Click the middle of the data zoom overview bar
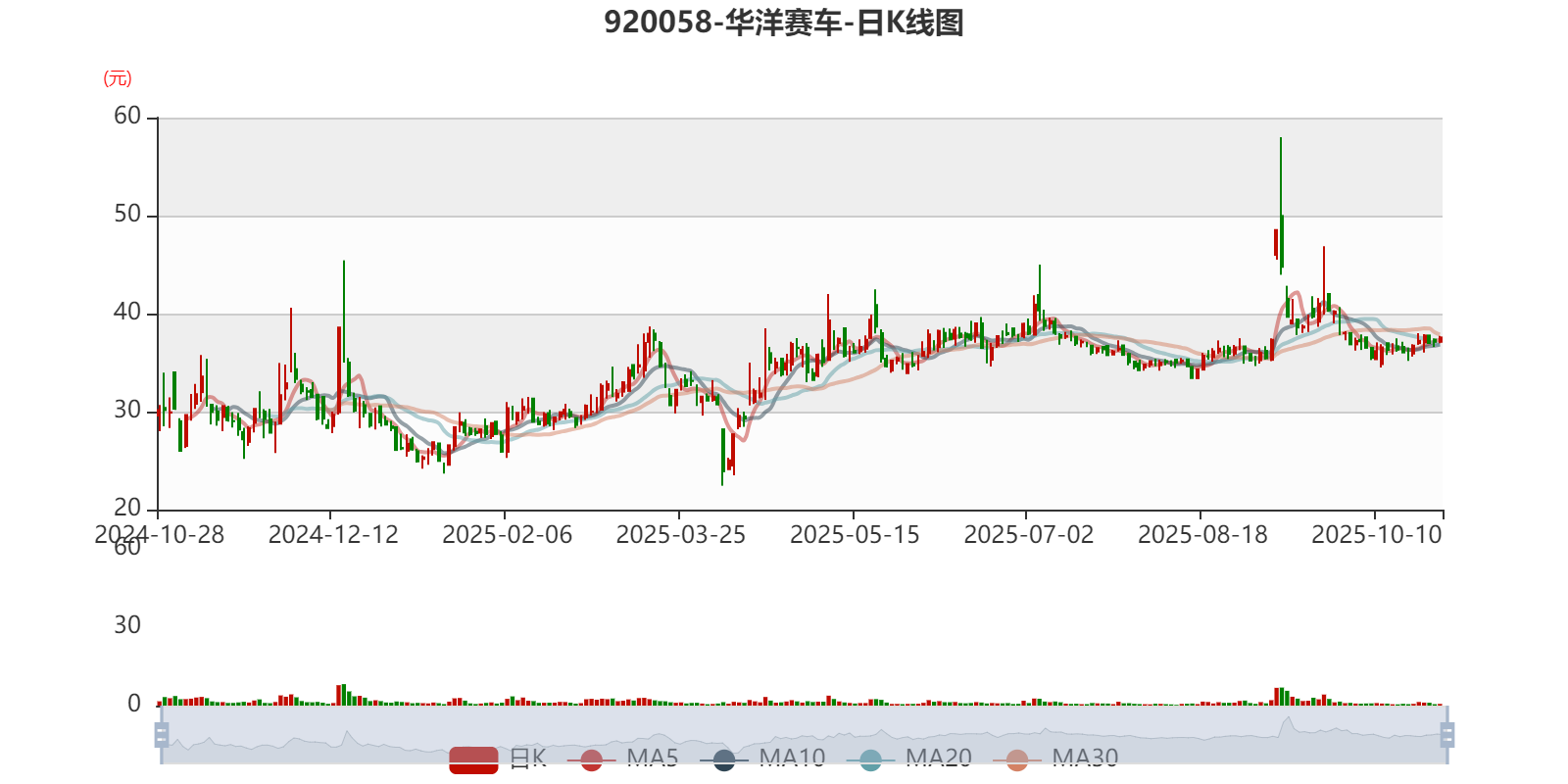 click(804, 735)
